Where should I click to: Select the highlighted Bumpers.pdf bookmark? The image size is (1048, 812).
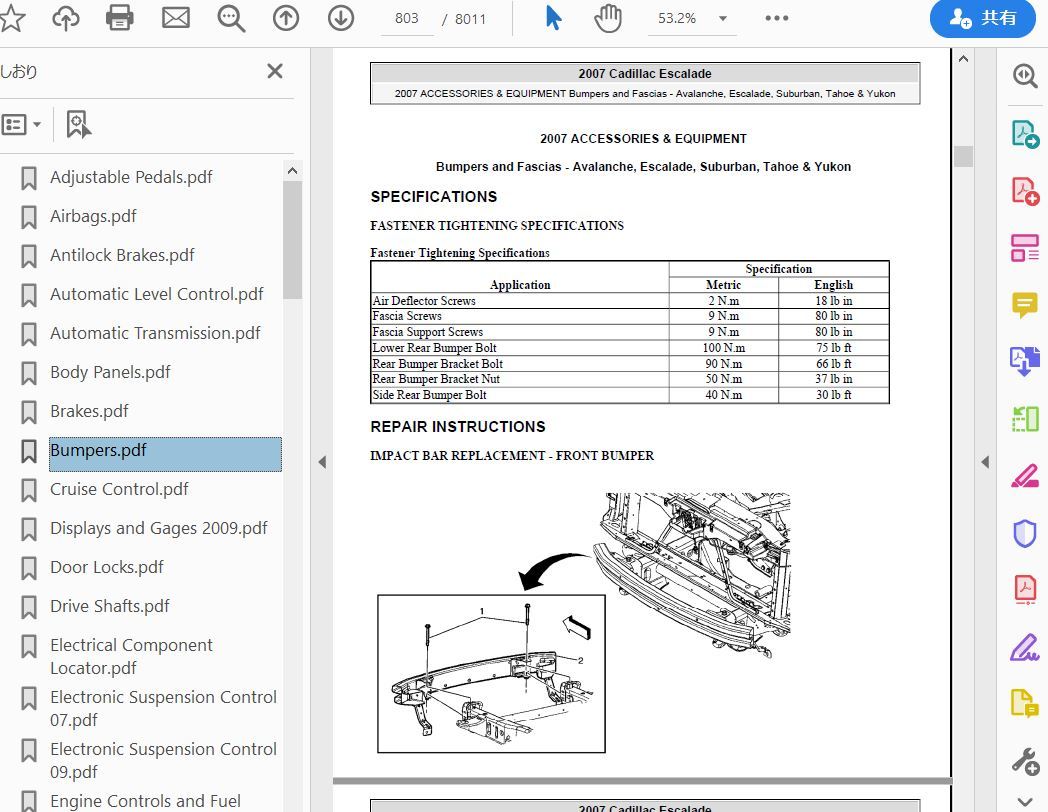(165, 454)
